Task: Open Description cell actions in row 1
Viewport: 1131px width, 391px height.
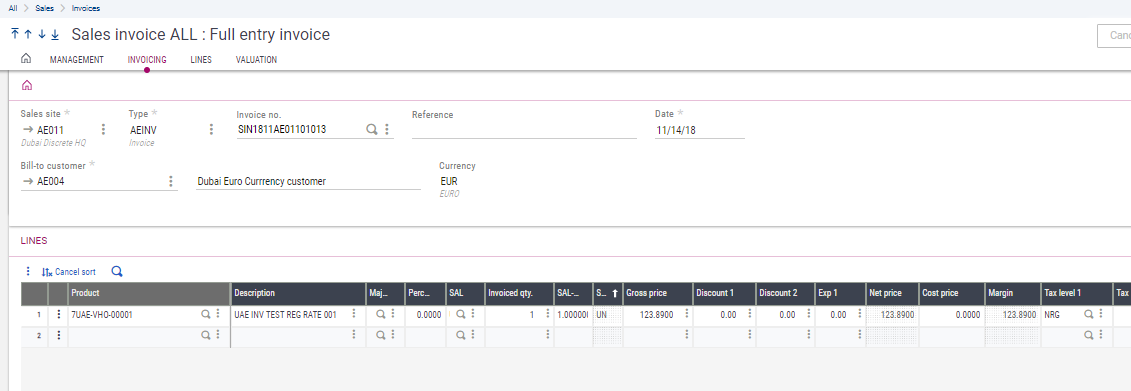Action: [x=353, y=314]
